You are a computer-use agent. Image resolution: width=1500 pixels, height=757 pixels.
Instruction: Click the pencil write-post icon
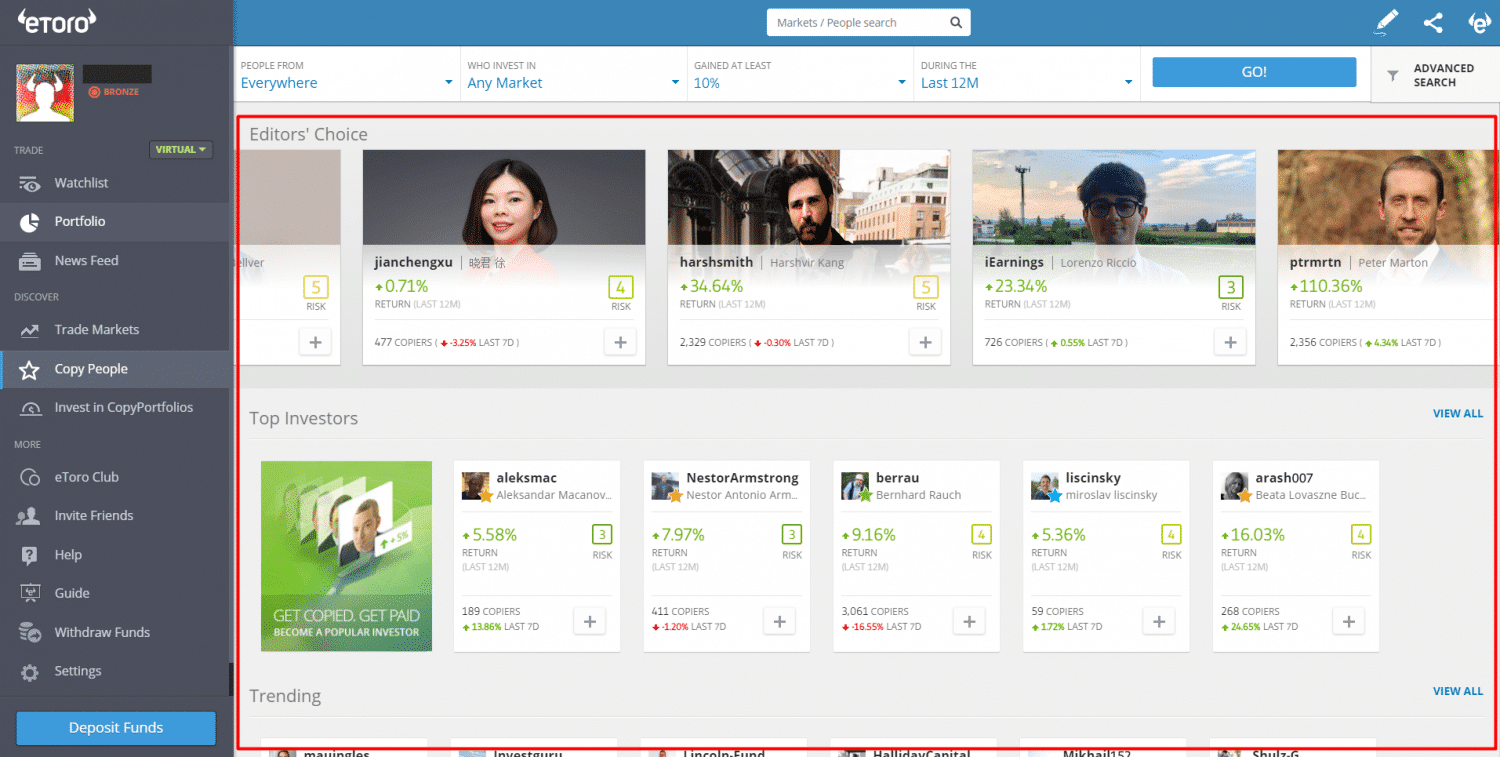tap(1386, 22)
